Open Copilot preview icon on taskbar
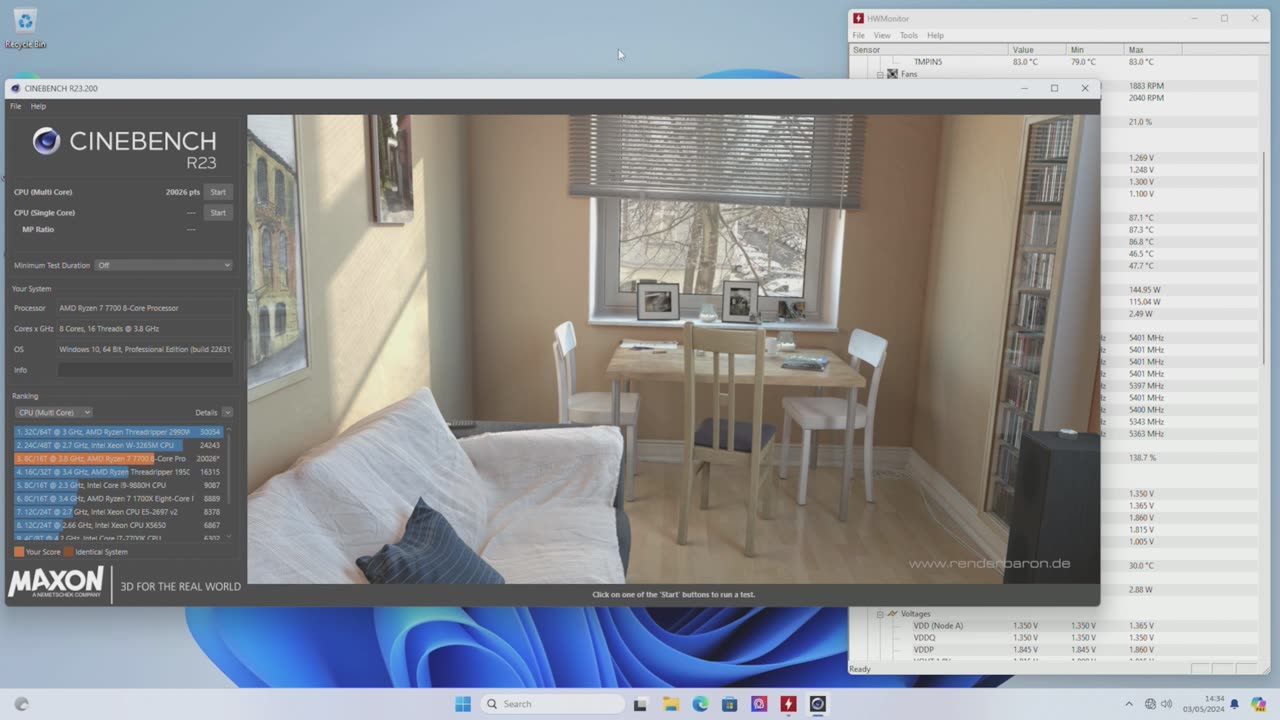Viewport: 1280px width, 720px height. point(1257,704)
